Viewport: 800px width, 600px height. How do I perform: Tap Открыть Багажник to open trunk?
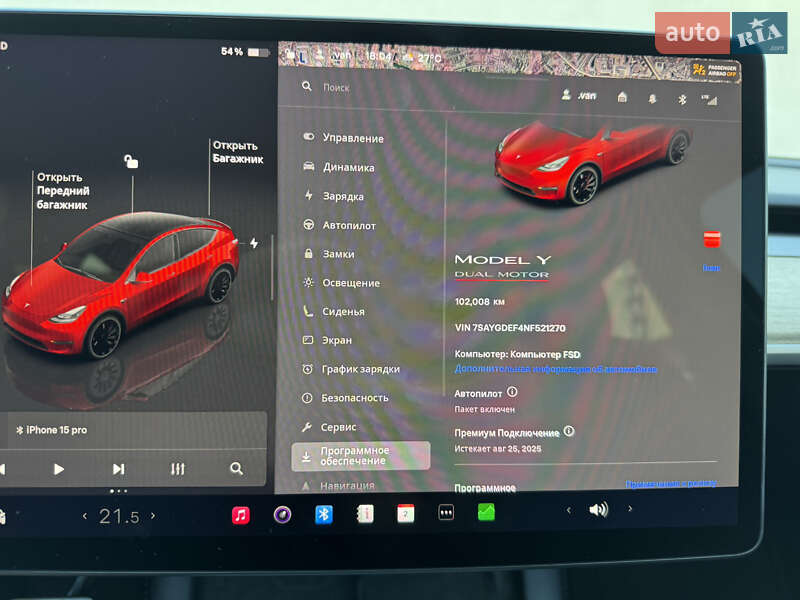click(x=237, y=152)
